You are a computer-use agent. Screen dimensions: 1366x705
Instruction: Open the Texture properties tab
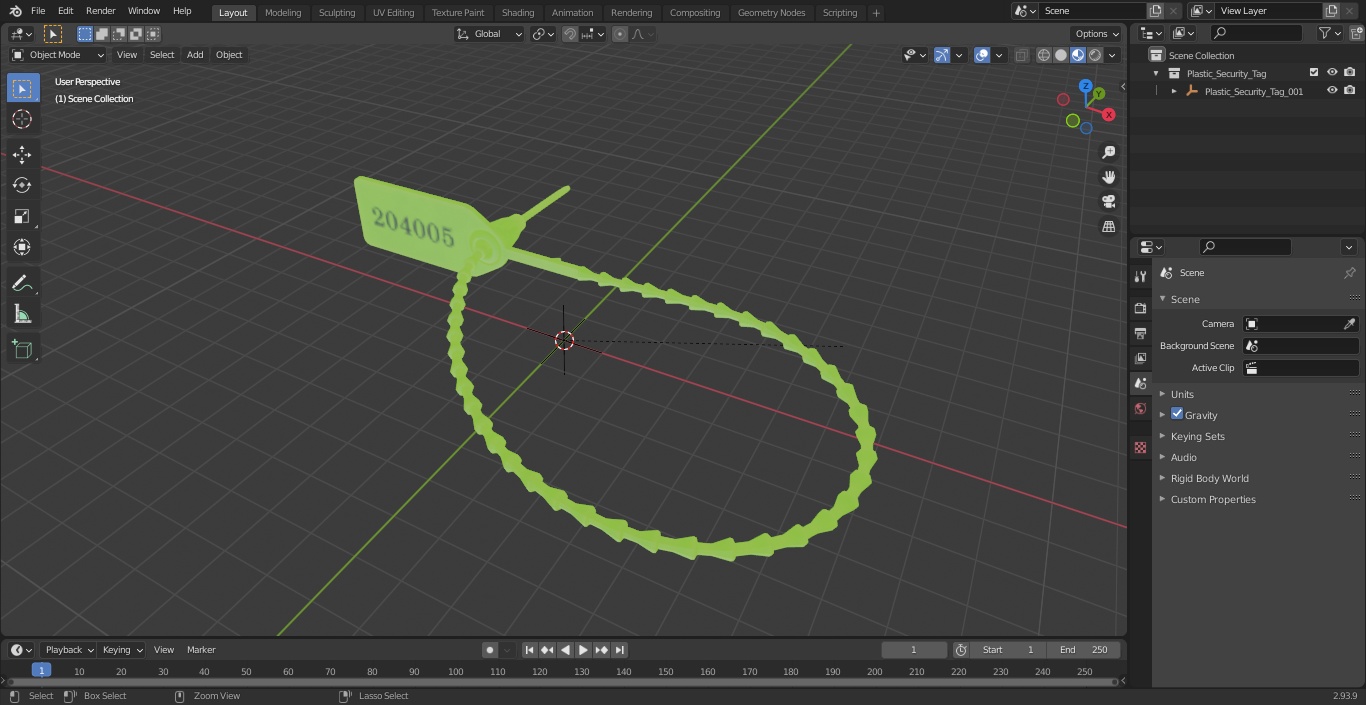(1140, 447)
